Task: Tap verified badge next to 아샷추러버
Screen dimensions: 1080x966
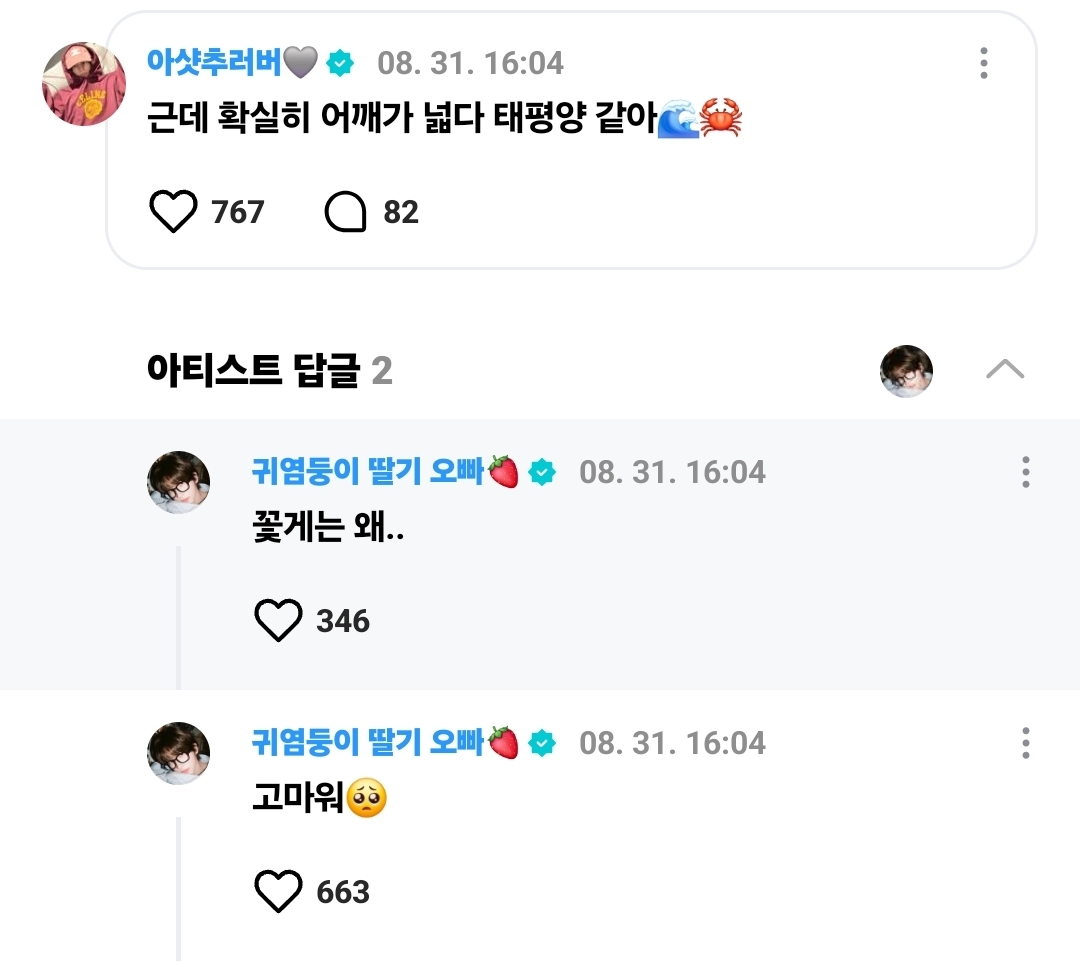Action: 341,63
